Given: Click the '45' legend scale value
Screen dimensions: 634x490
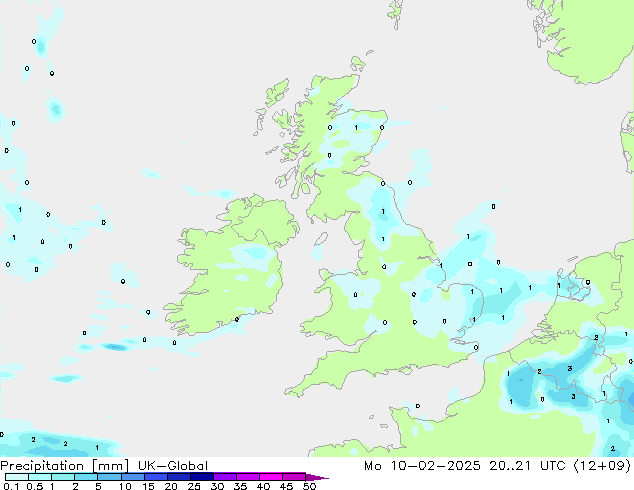Looking at the screenshot, I should tap(286, 486).
